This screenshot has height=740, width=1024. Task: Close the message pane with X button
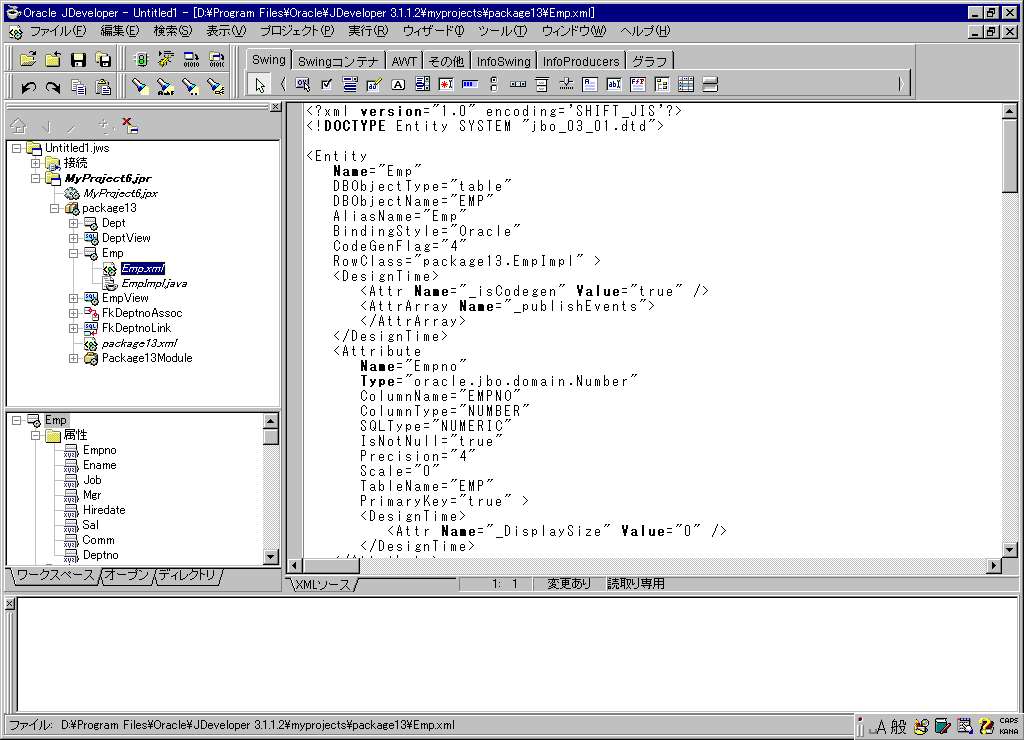10,604
